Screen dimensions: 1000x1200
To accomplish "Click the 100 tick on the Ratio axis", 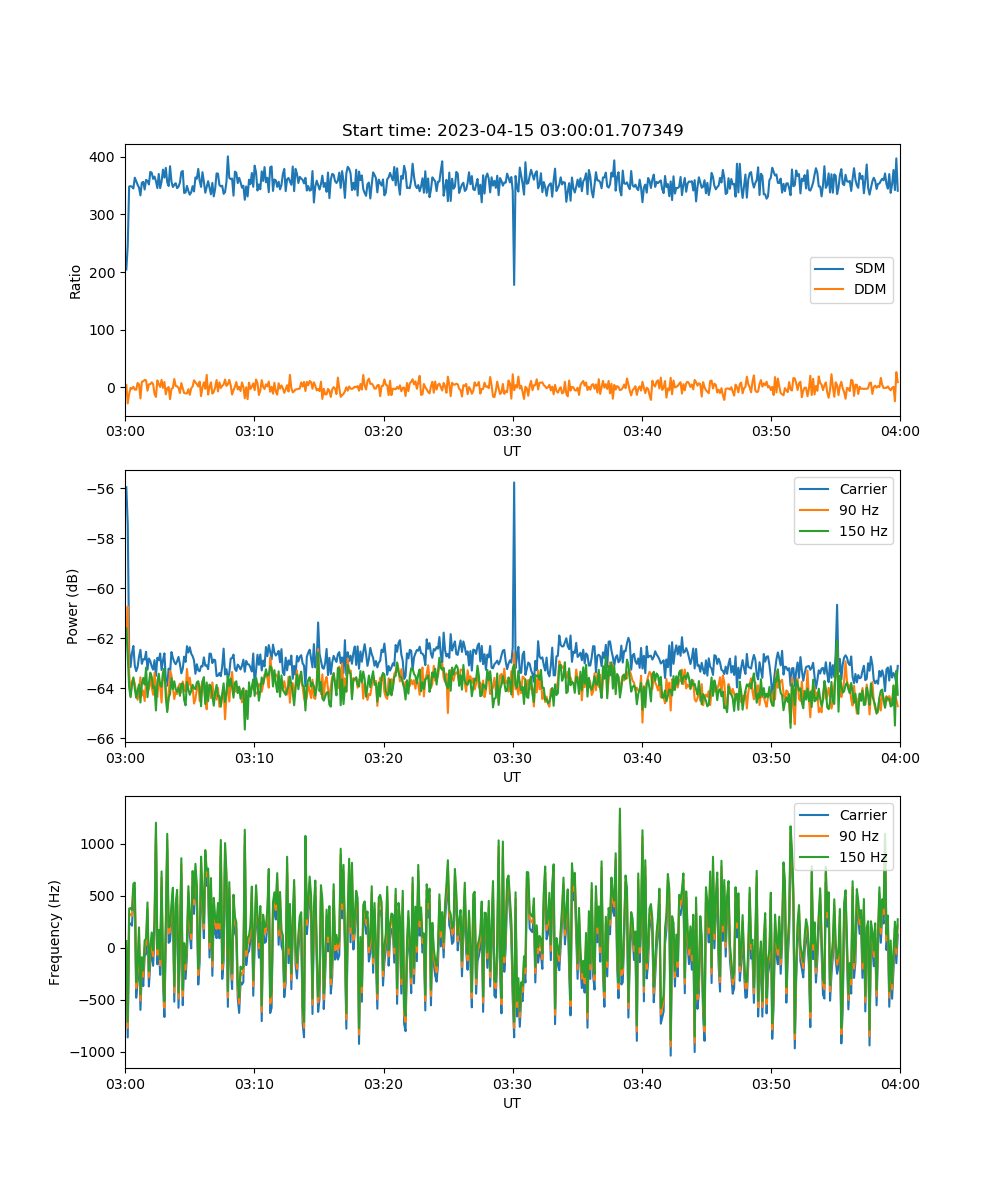I will pyautogui.click(x=104, y=330).
